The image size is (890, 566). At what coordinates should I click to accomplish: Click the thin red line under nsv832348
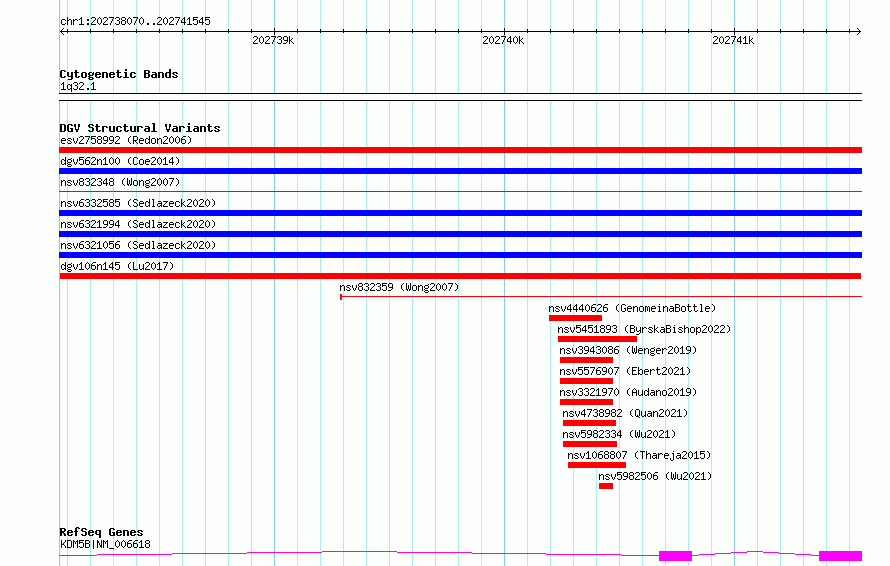point(460,191)
